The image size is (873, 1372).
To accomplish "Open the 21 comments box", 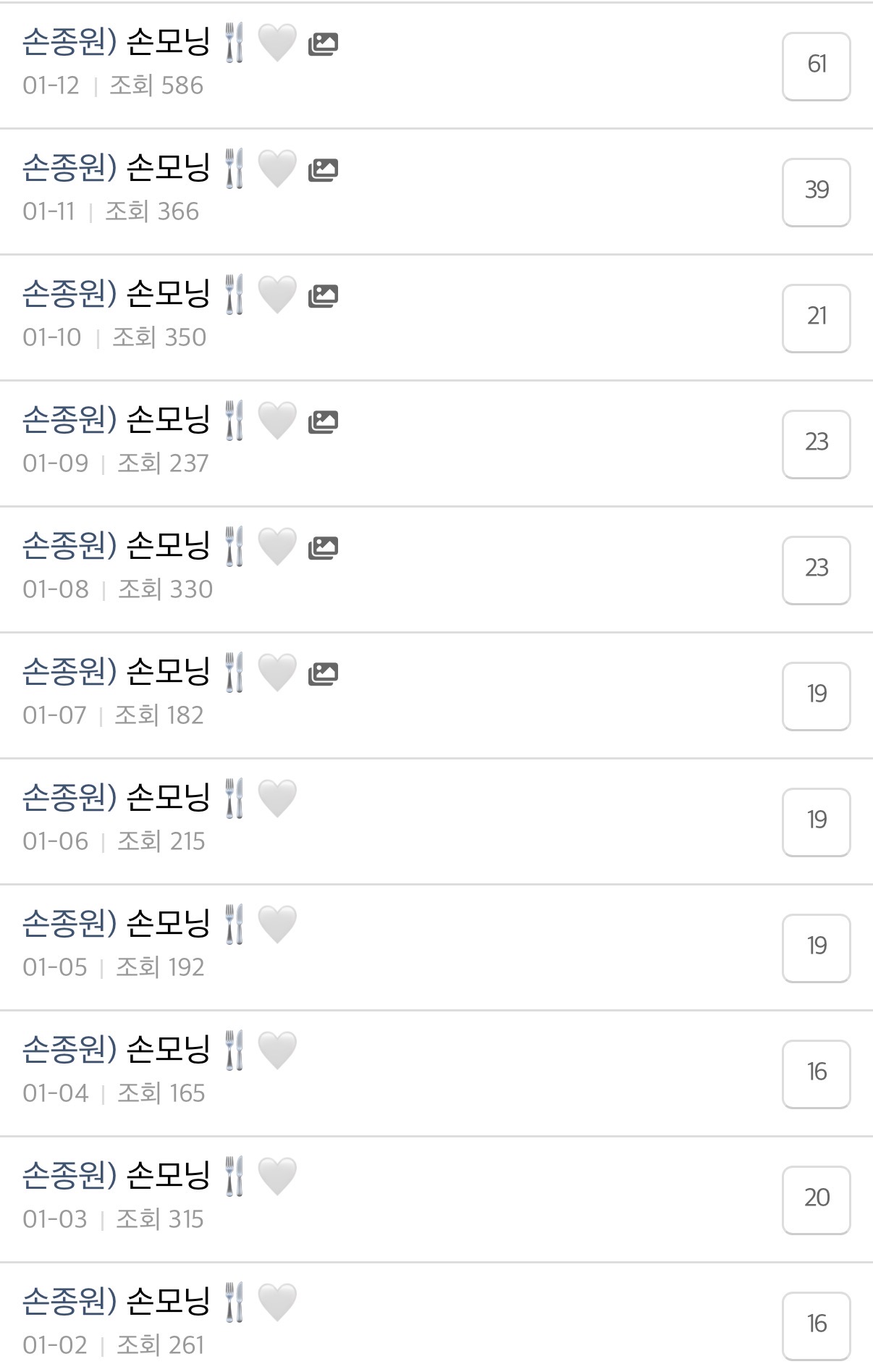I will click(816, 318).
